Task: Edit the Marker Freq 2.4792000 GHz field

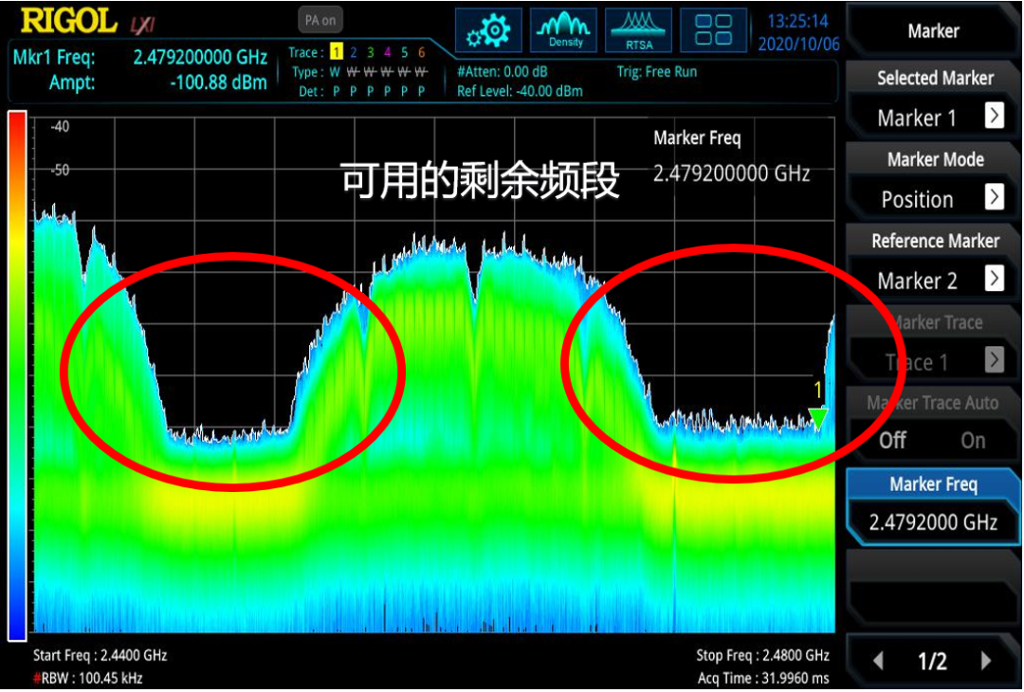Action: 933,522
